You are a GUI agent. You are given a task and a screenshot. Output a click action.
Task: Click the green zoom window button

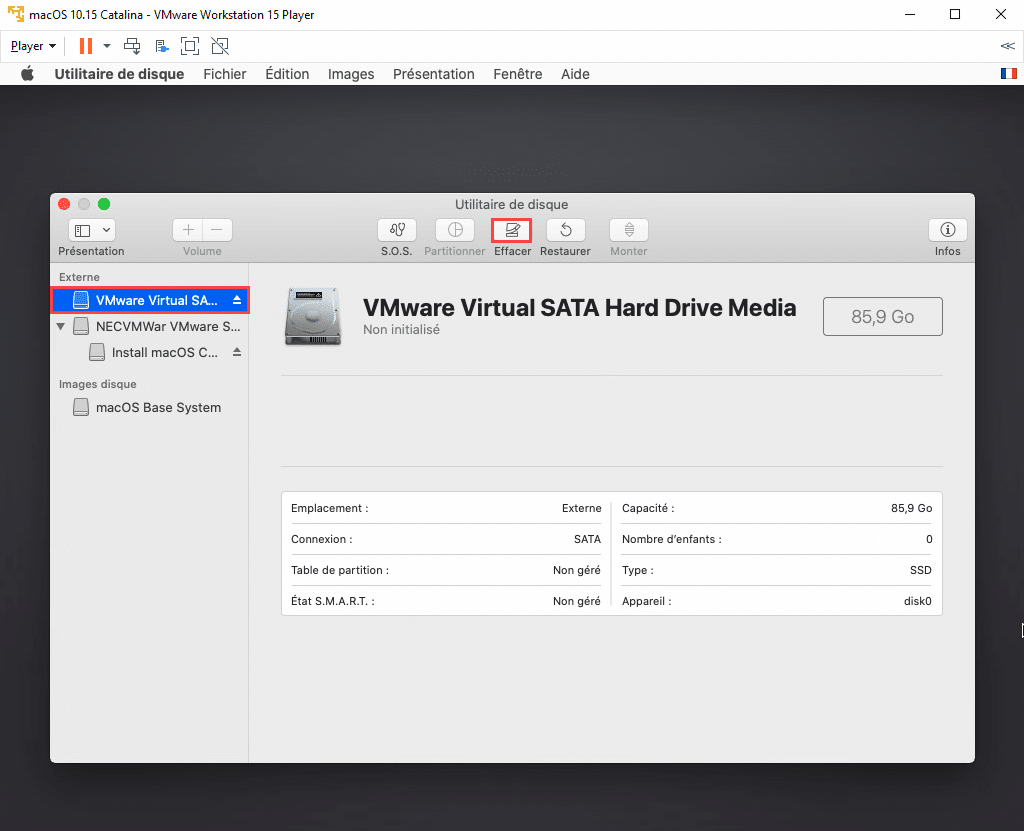pyautogui.click(x=104, y=204)
